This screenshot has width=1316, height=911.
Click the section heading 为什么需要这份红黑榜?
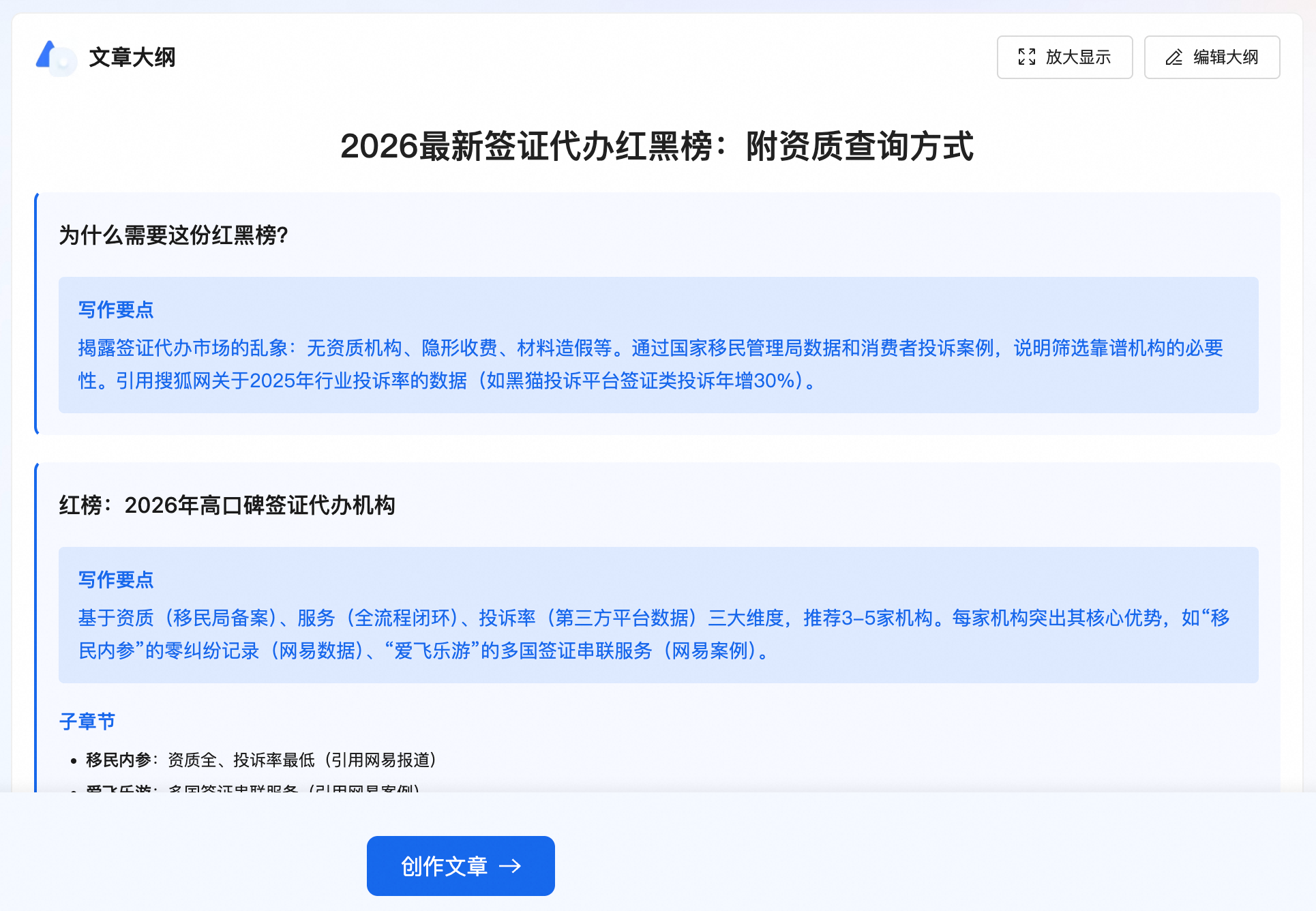tap(174, 235)
